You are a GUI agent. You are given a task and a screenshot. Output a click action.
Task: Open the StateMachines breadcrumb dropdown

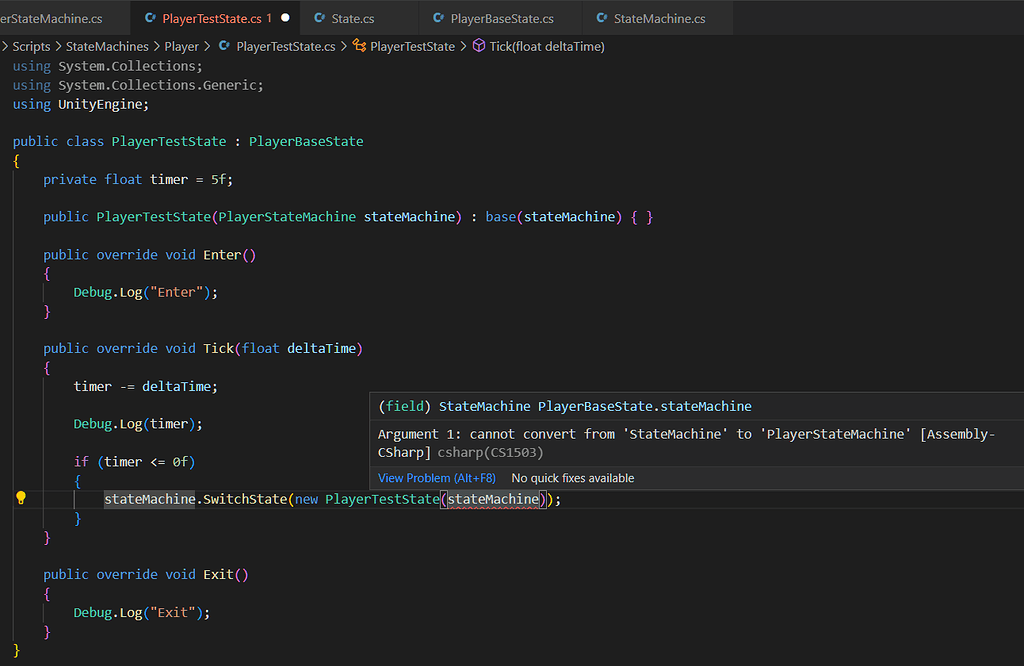click(x=107, y=45)
